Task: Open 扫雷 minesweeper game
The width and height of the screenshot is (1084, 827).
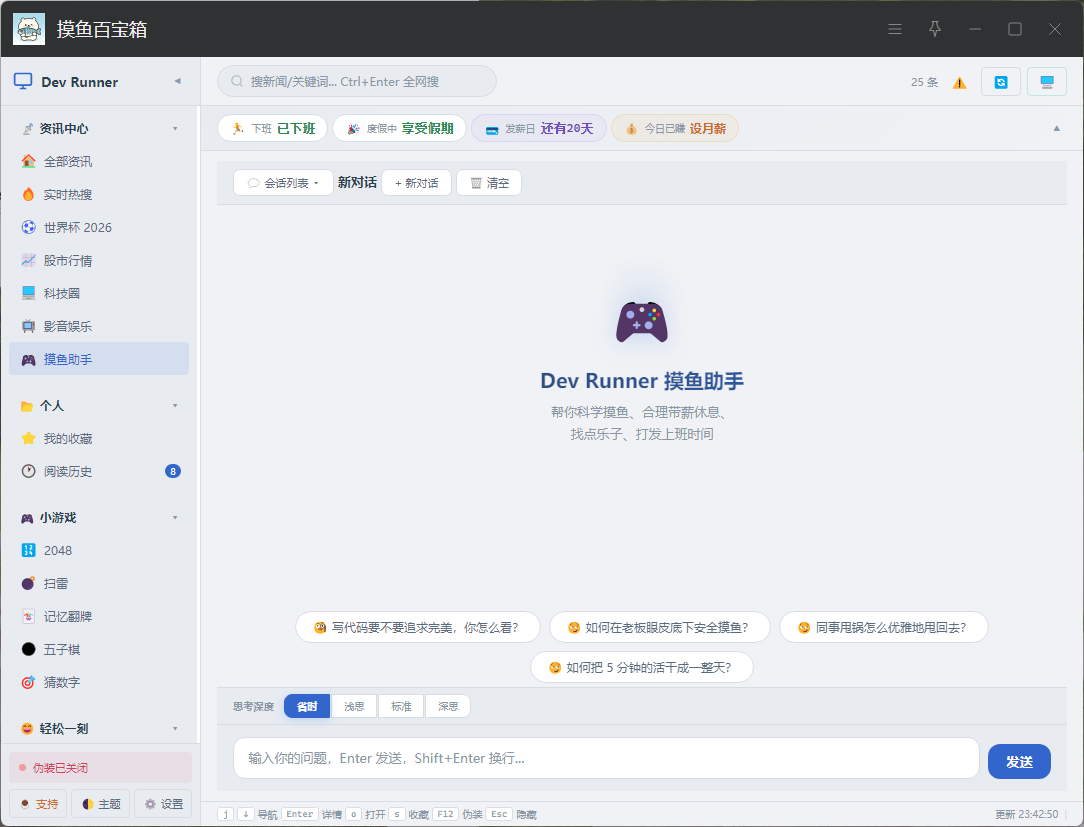Action: [99, 584]
